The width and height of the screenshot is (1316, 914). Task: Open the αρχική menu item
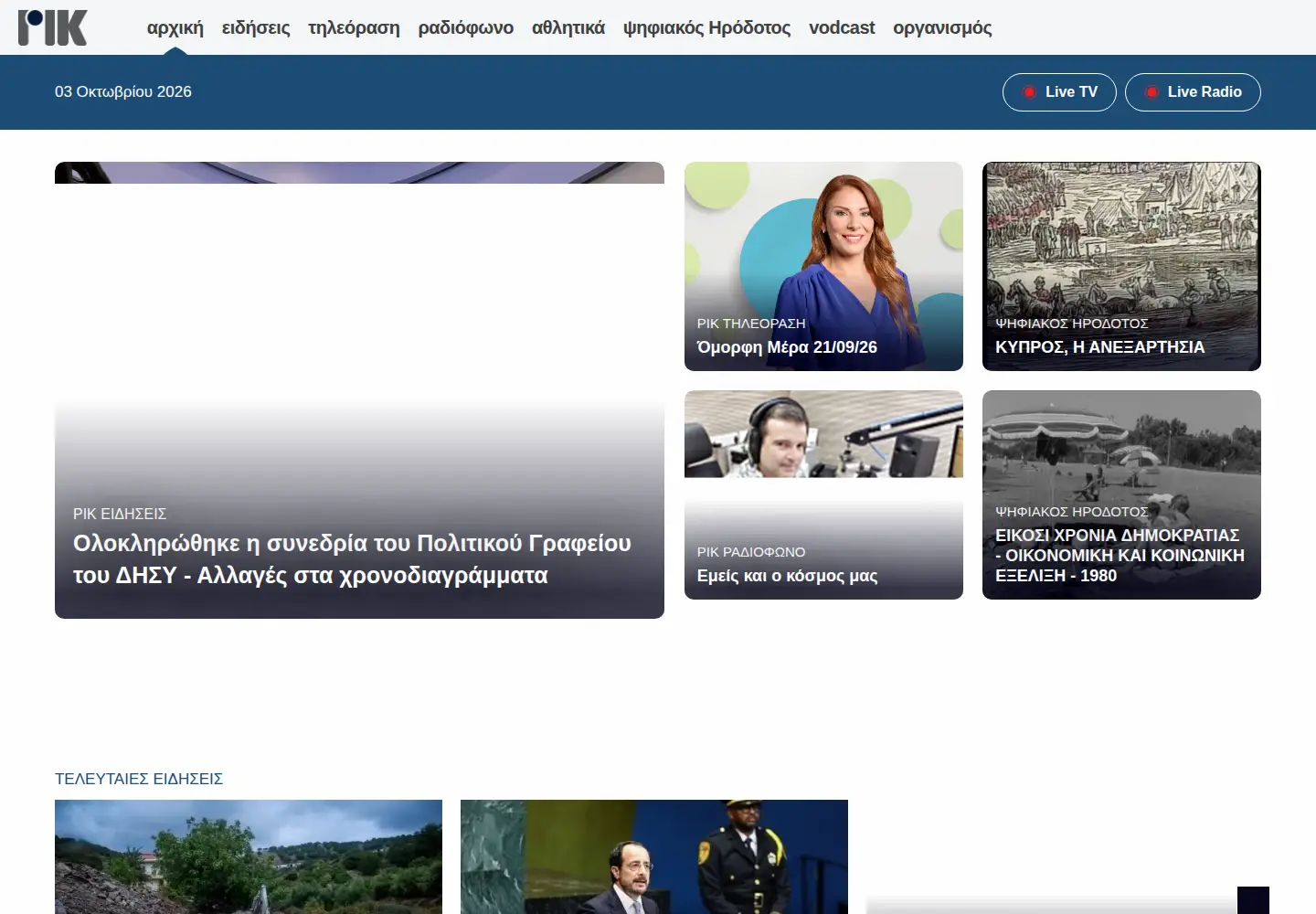[x=175, y=27]
